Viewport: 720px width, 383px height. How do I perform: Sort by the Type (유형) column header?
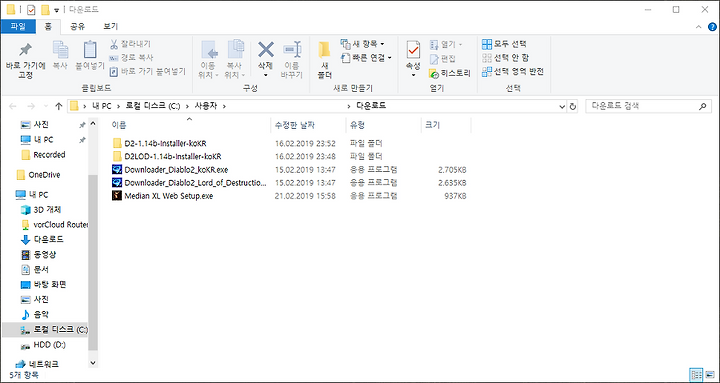click(383, 125)
